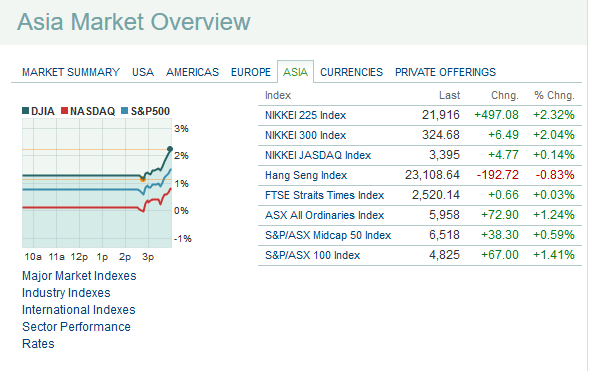This screenshot has width=589, height=371.
Task: Click the +1.24% percent change
Action: [554, 215]
